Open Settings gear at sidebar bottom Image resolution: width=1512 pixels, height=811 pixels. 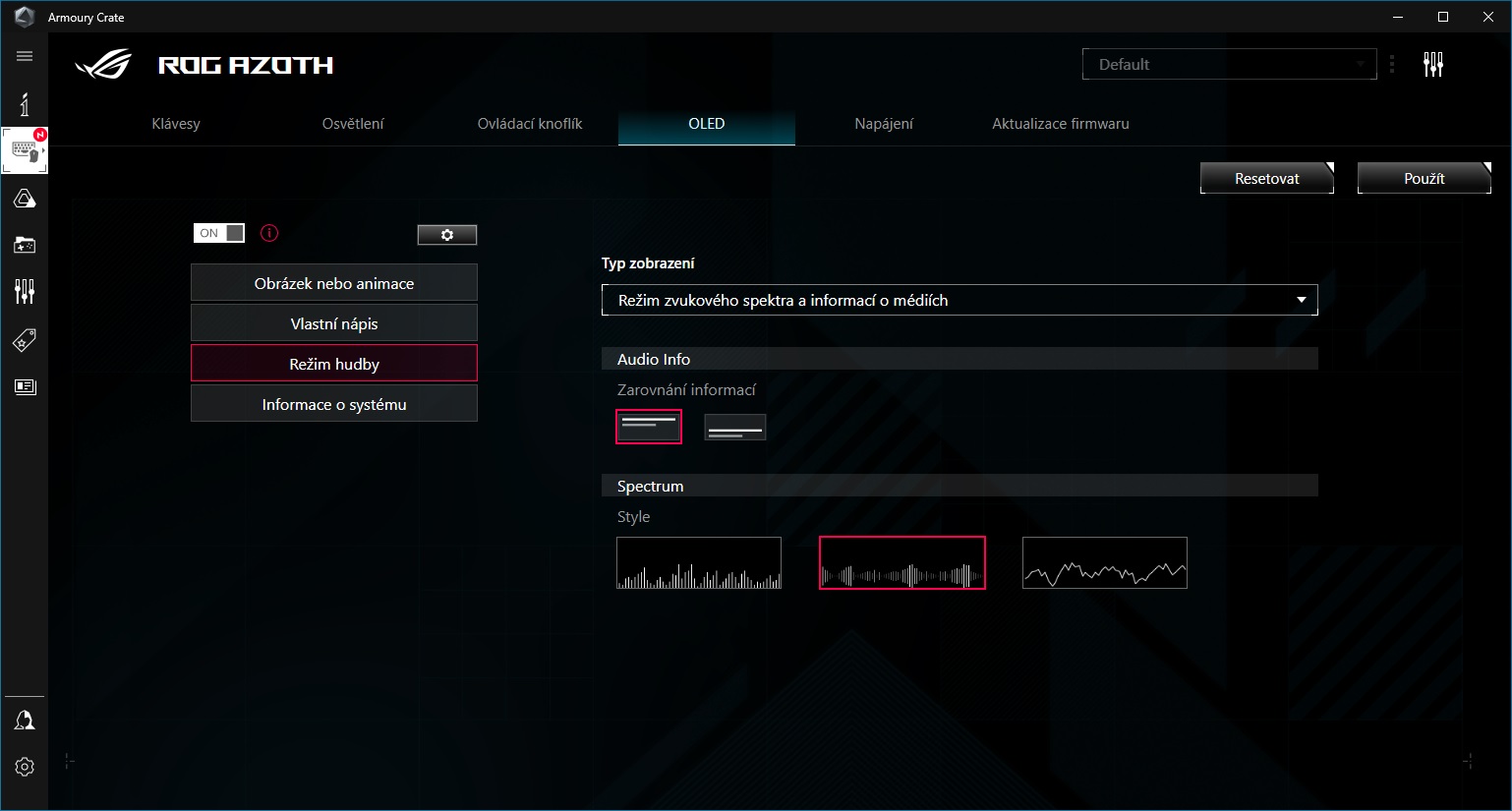pyautogui.click(x=25, y=767)
